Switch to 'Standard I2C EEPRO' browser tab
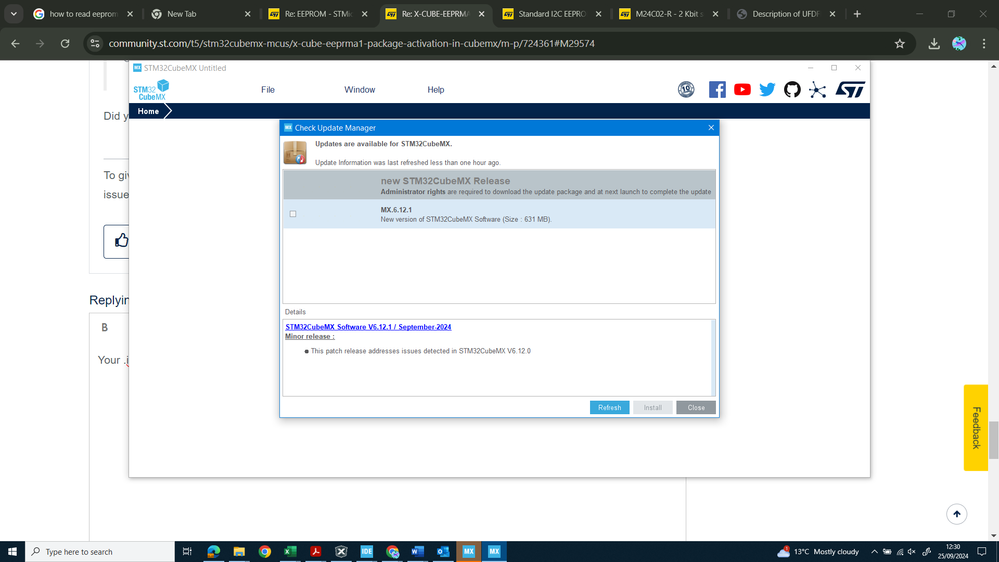Screen dimensions: 999x562 point(552,14)
